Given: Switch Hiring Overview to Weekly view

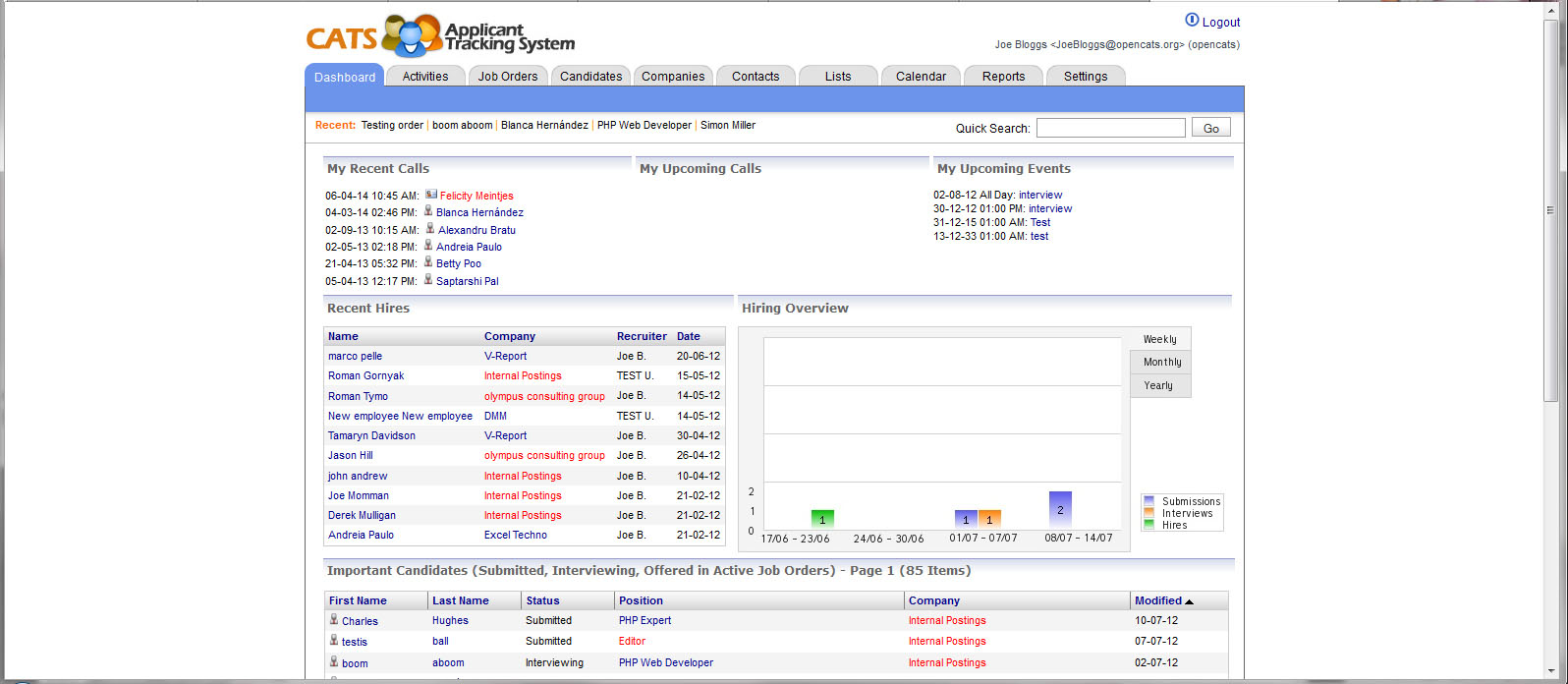Looking at the screenshot, I should tap(1159, 339).
